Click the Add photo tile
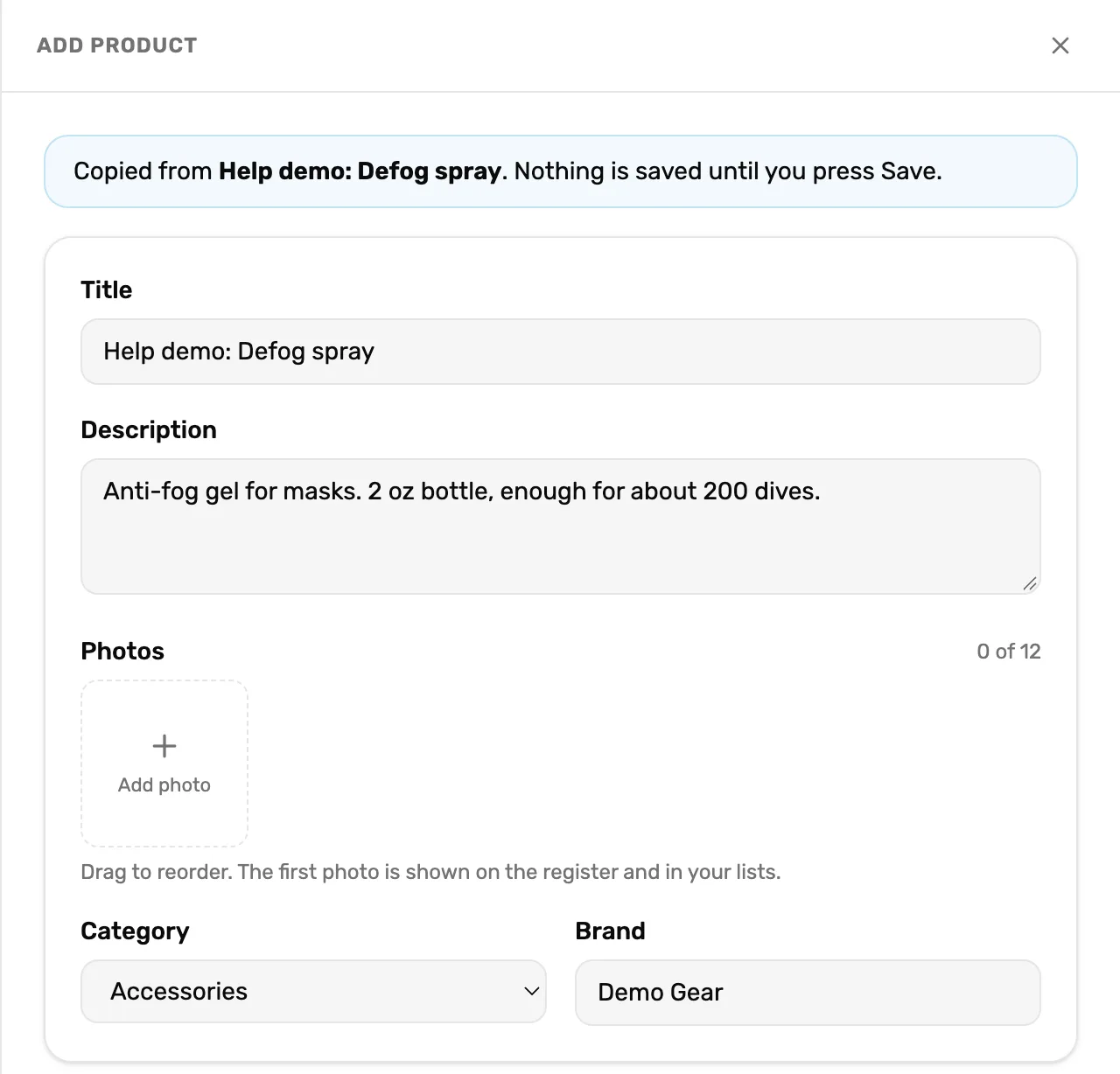Image resolution: width=1120 pixels, height=1074 pixels. click(164, 764)
